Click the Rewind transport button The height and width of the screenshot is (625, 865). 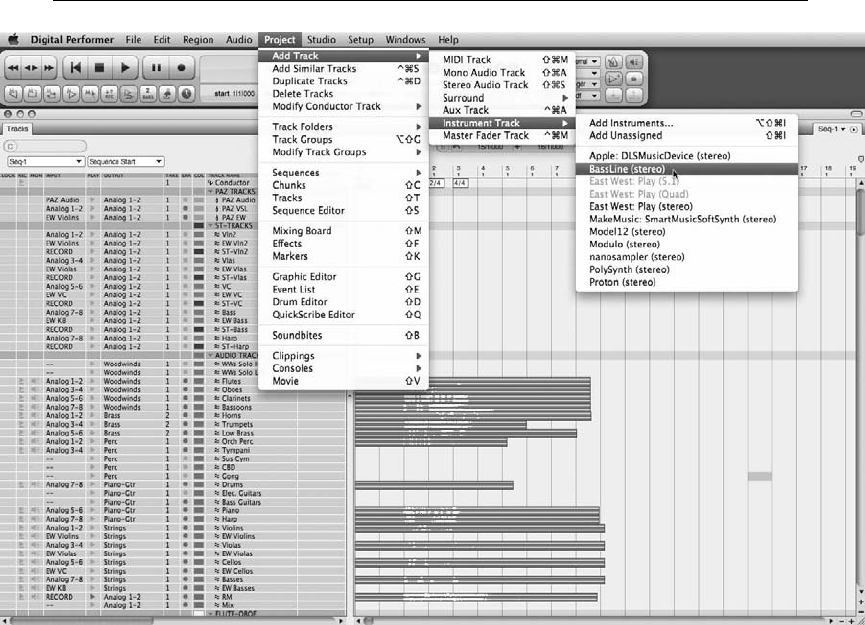13,68
